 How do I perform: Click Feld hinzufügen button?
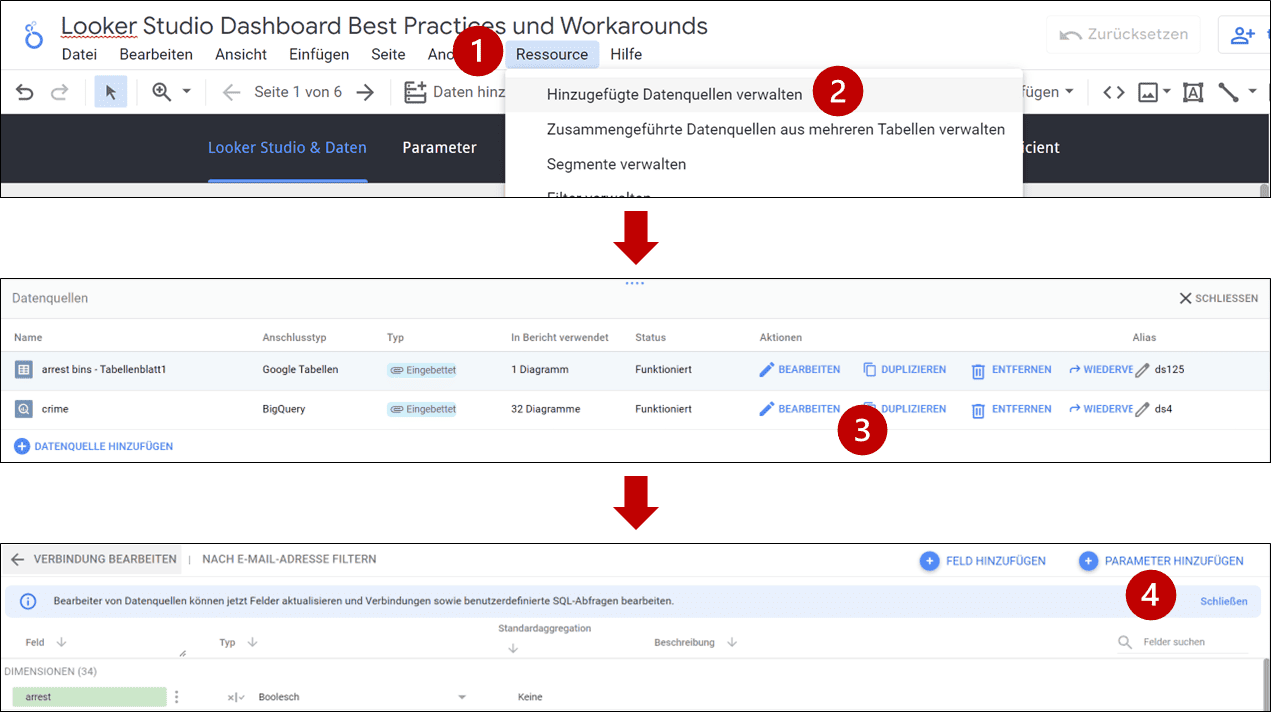pos(983,561)
